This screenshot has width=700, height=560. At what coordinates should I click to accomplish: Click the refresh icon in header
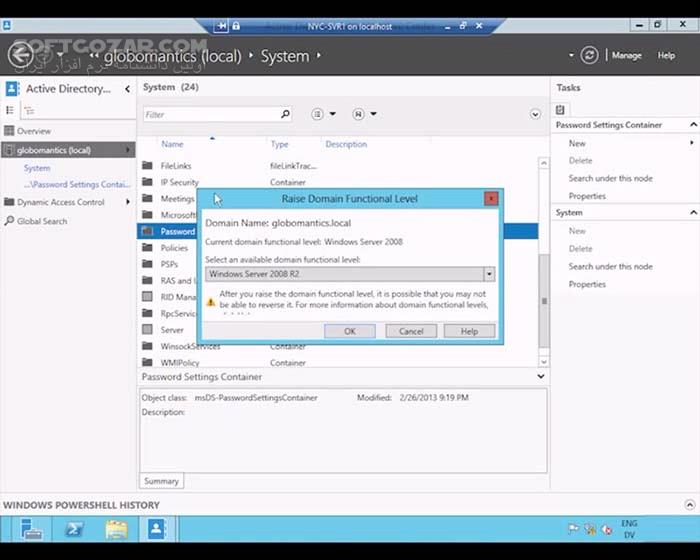click(x=589, y=55)
